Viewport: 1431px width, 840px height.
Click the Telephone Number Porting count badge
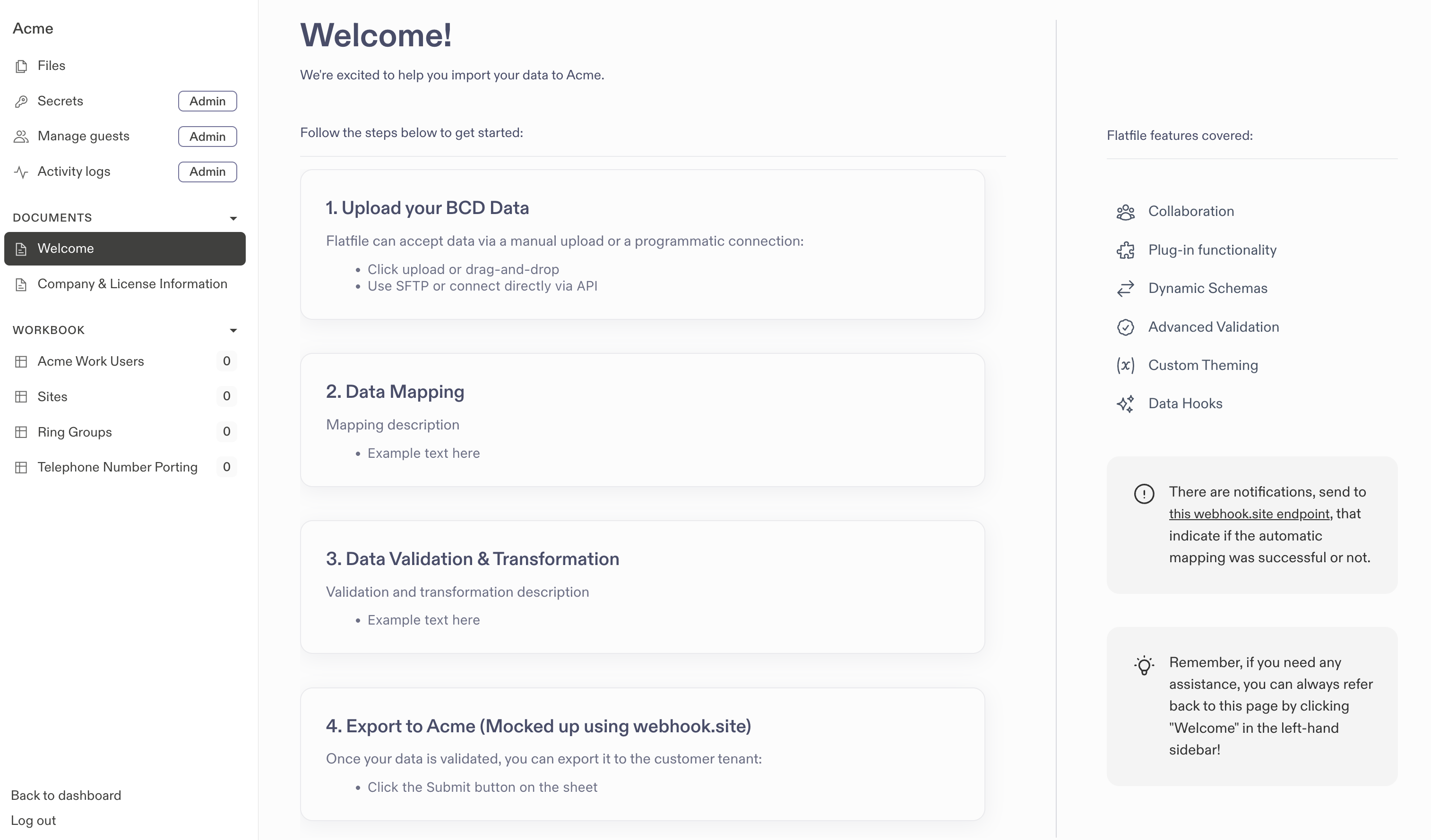tap(226, 467)
